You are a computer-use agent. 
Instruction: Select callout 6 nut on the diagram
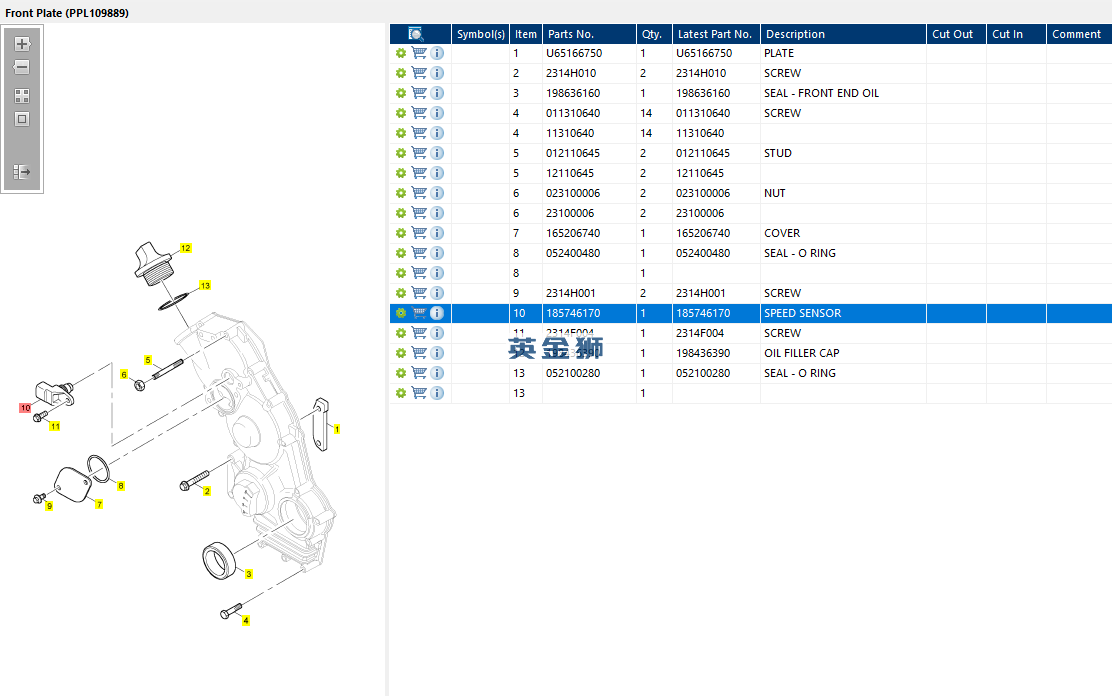click(124, 375)
